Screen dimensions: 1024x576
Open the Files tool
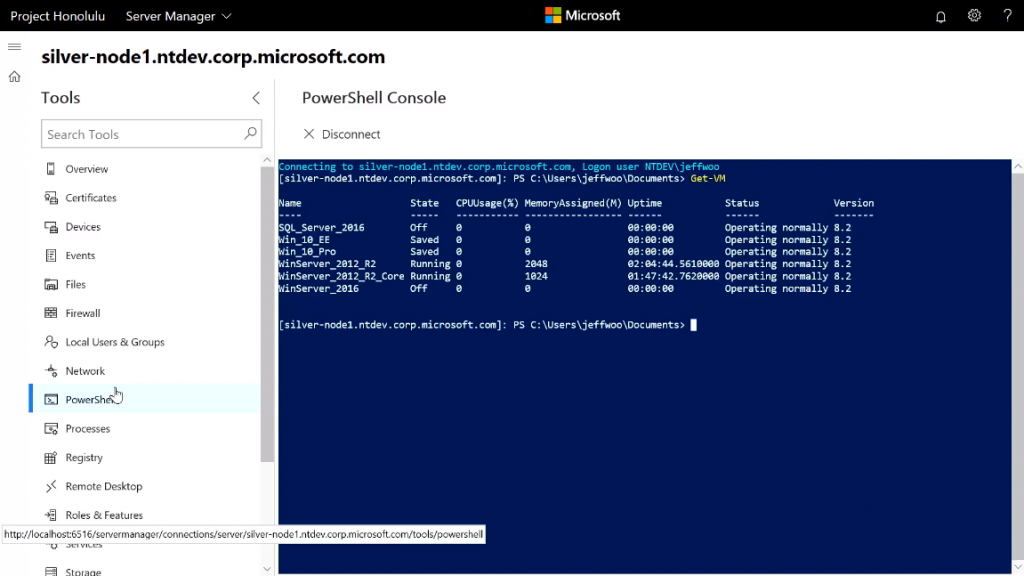(76, 284)
